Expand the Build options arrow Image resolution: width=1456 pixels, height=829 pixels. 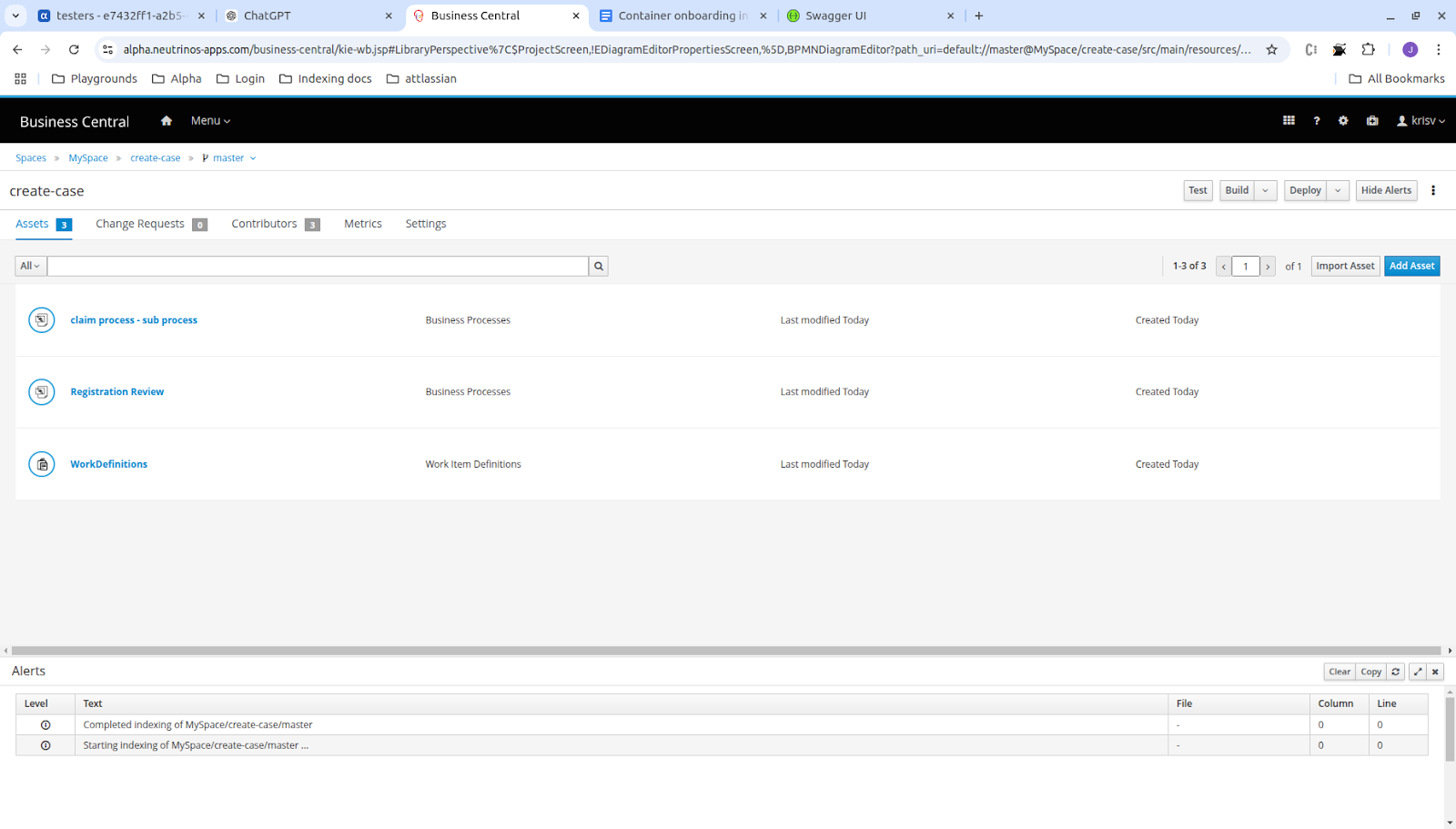[x=1266, y=190]
